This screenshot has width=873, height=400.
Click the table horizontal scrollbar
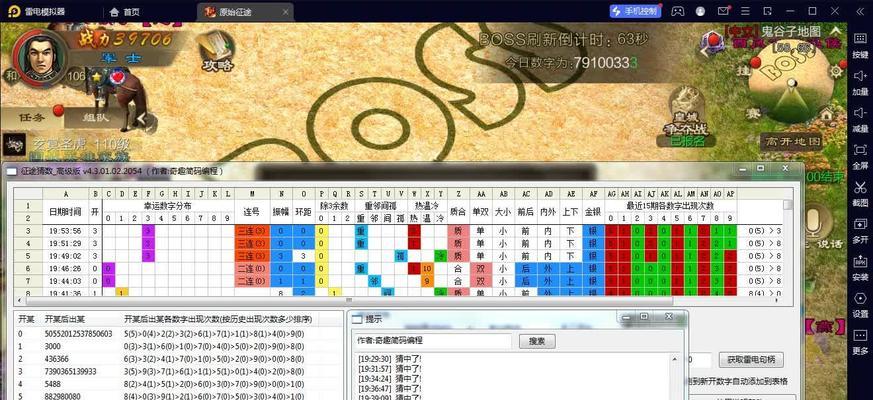pyautogui.click(x=348, y=301)
